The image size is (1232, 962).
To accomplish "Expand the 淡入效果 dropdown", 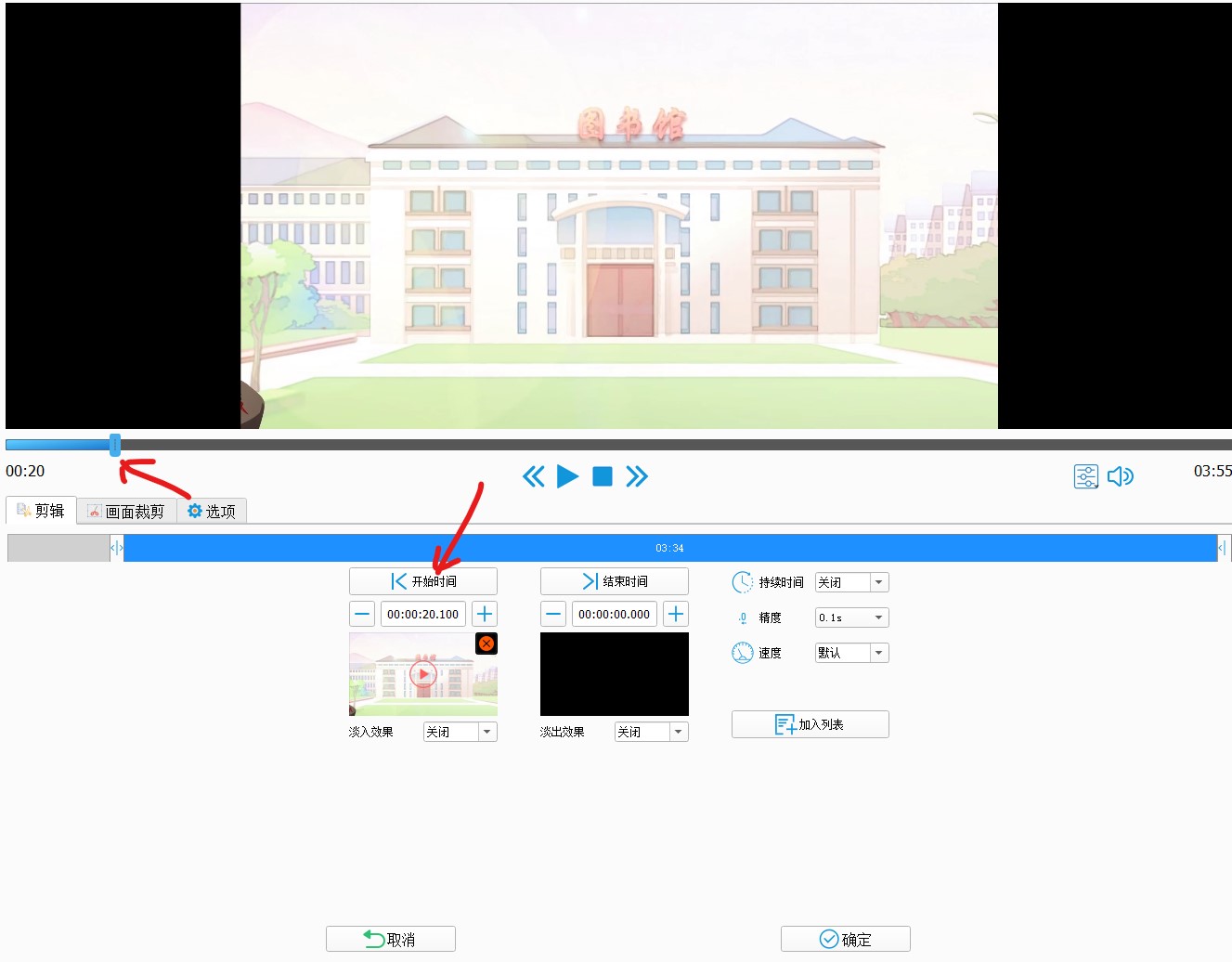I will point(486,733).
